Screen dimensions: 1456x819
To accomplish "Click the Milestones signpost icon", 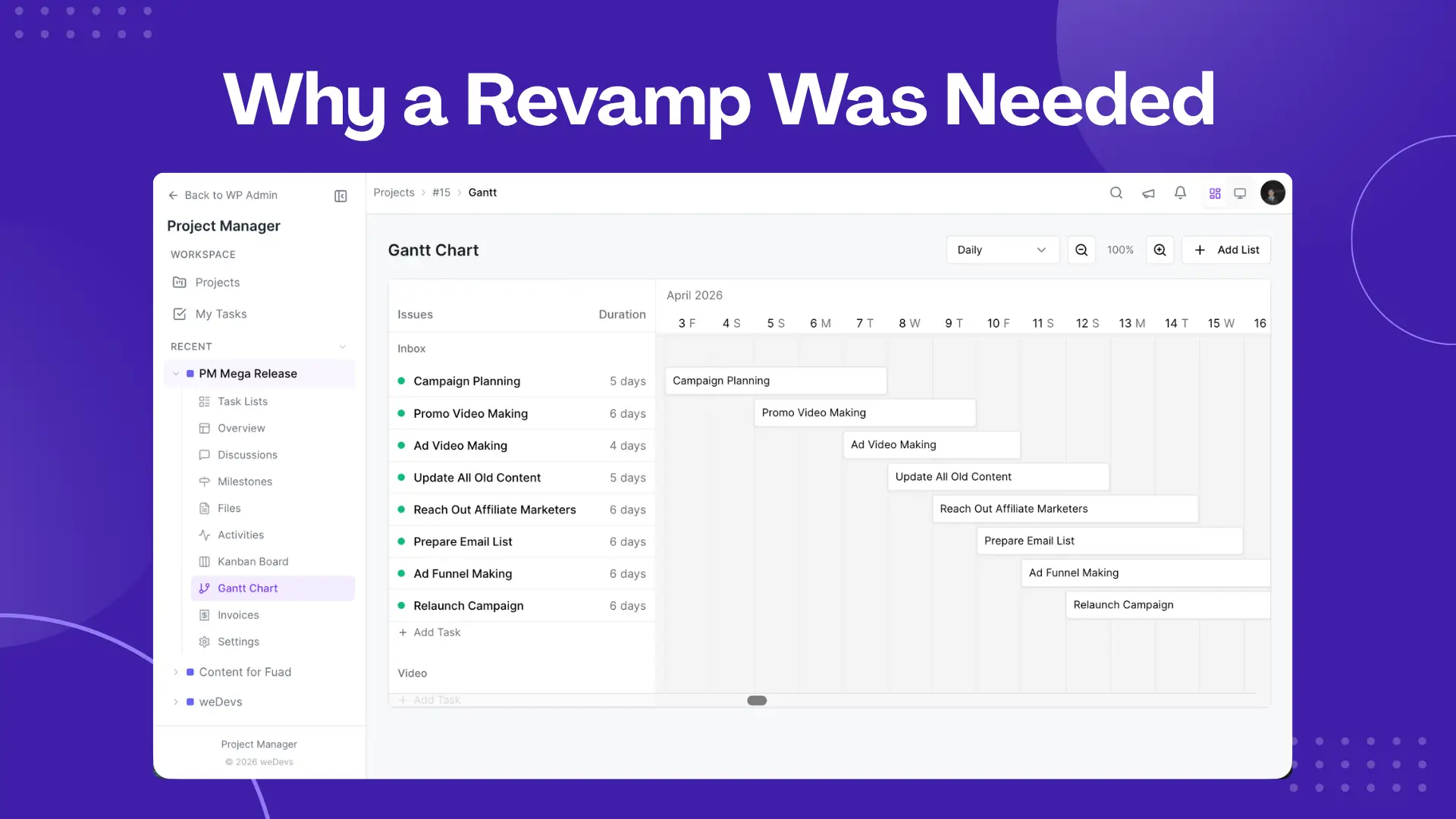I will (204, 482).
